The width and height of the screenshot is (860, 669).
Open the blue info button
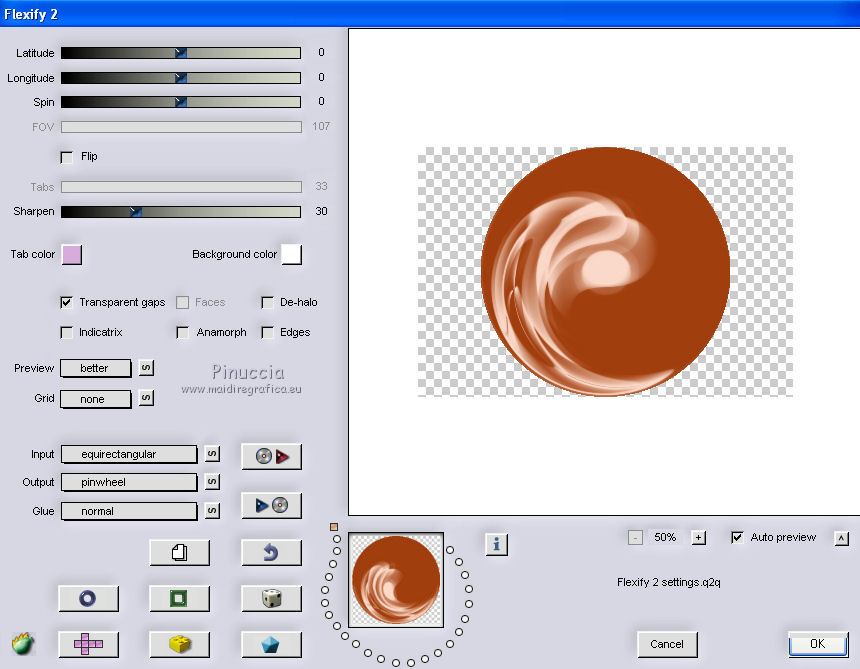(x=496, y=545)
